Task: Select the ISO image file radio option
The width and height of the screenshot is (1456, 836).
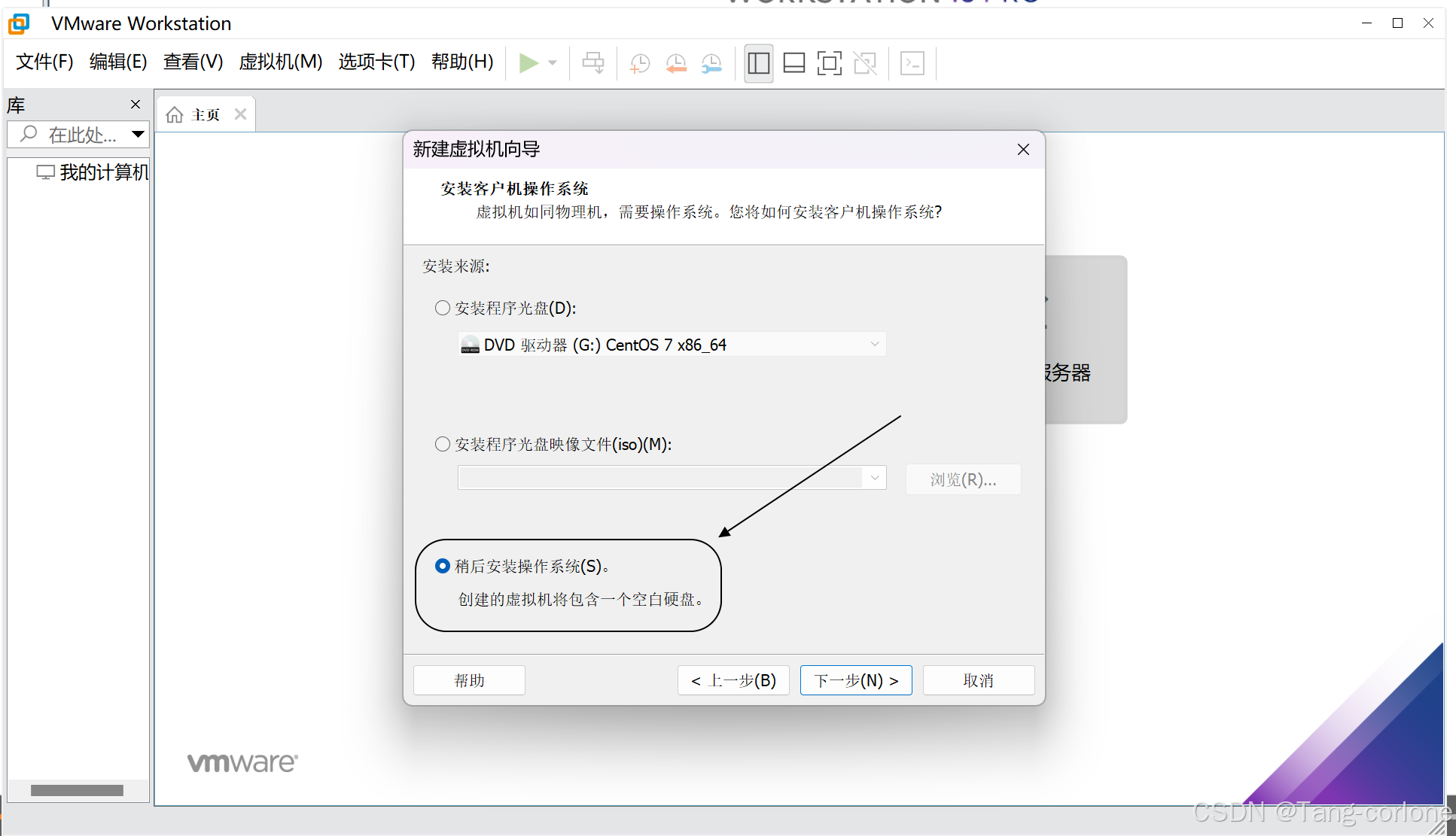Action: coord(443,444)
